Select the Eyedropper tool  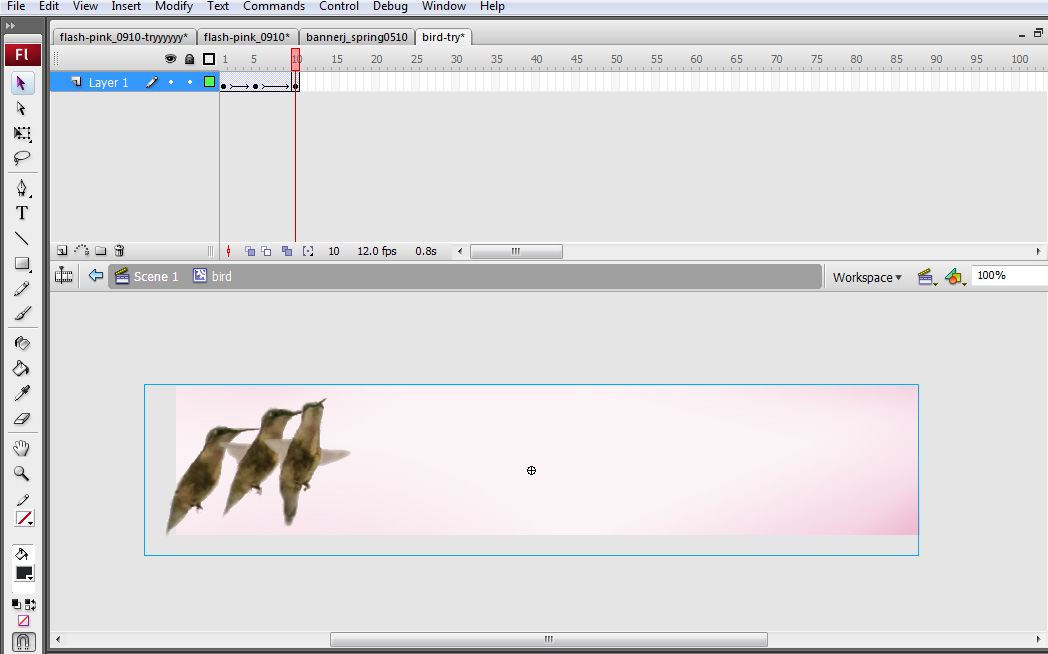pyautogui.click(x=21, y=393)
